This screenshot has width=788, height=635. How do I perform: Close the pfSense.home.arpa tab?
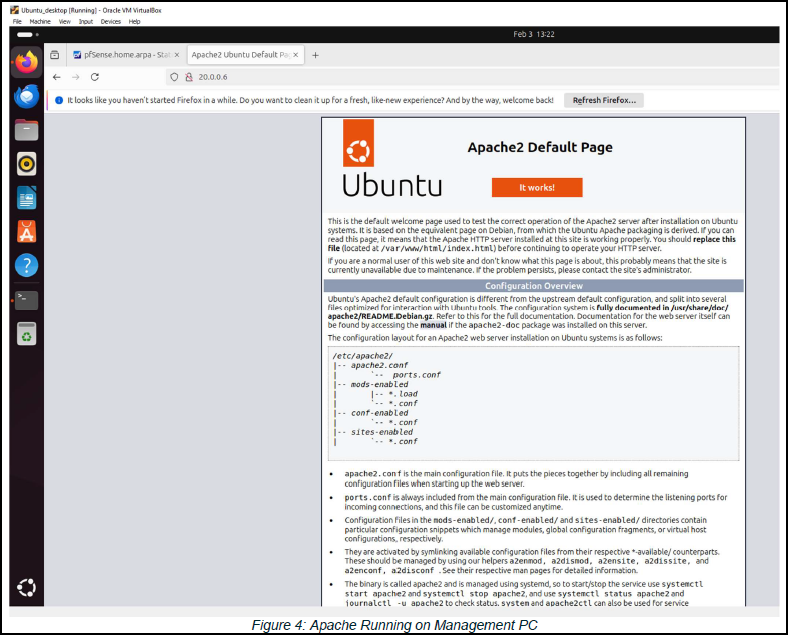click(176, 55)
